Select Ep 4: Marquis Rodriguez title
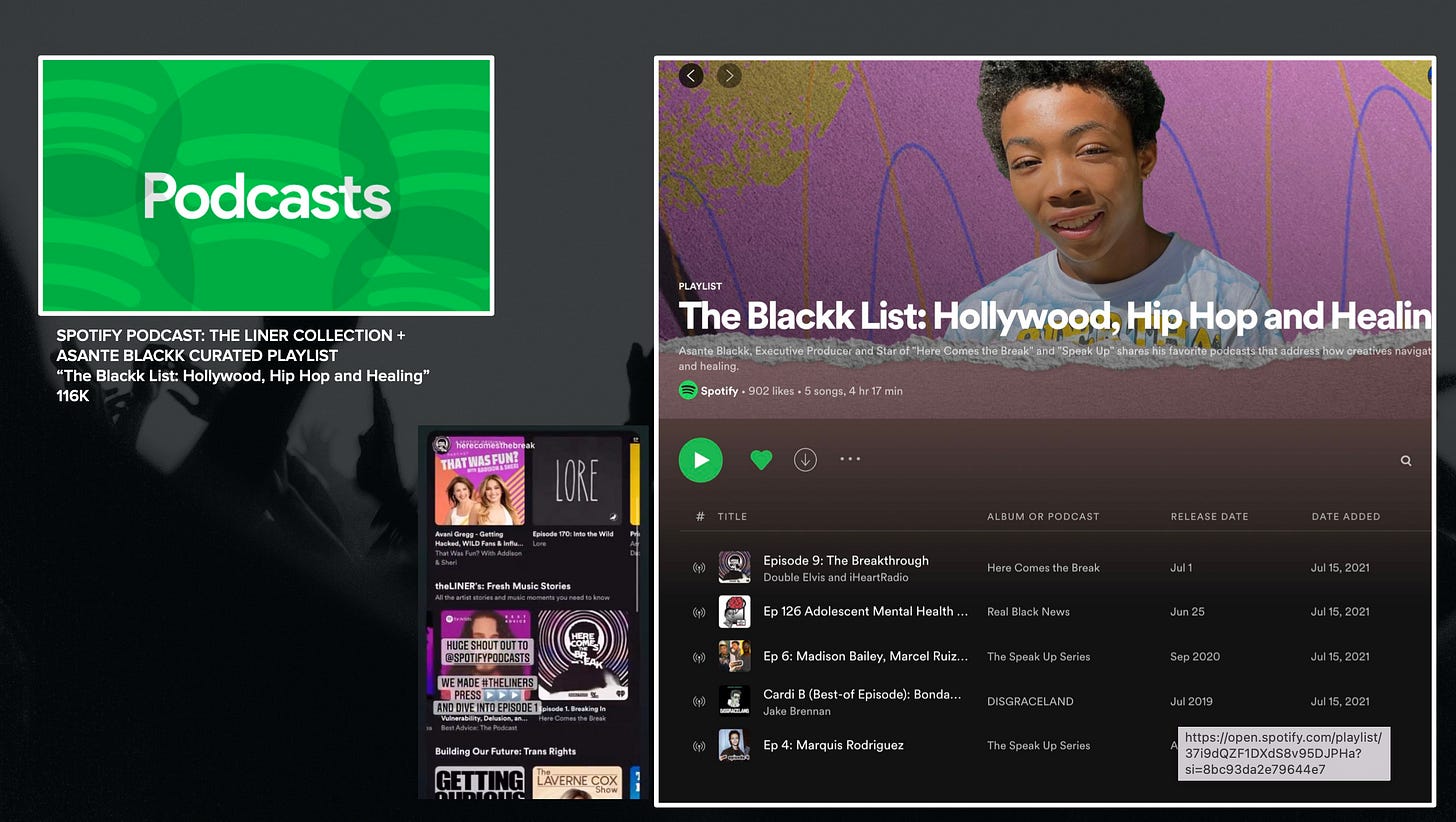 click(x=833, y=745)
